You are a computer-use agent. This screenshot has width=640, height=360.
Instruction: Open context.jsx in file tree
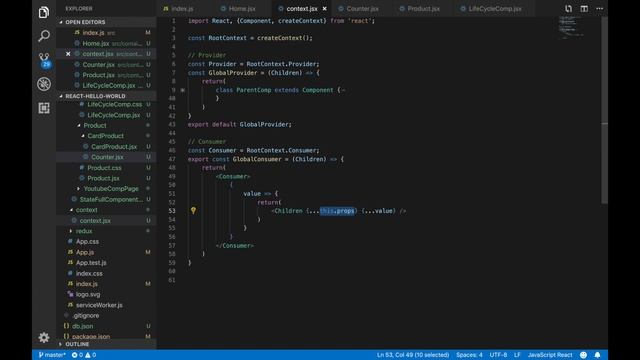click(x=106, y=220)
